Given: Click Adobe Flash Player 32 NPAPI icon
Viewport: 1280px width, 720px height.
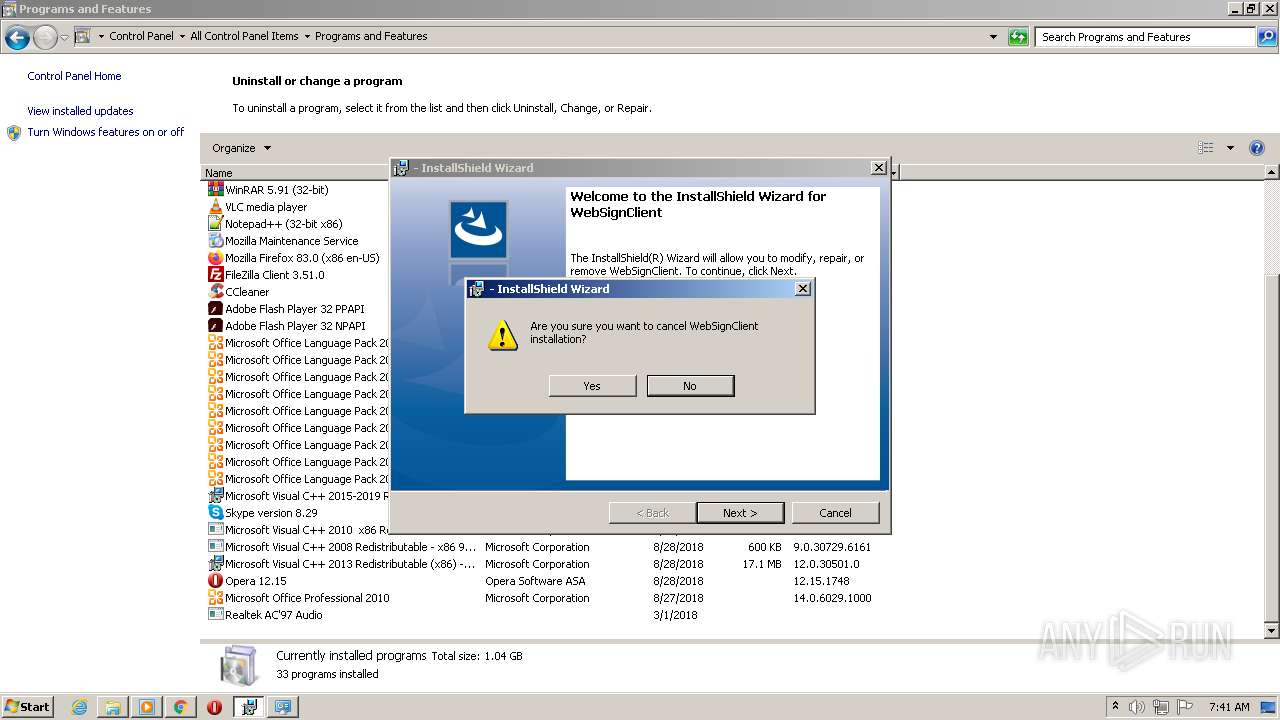Looking at the screenshot, I should coord(215,326).
